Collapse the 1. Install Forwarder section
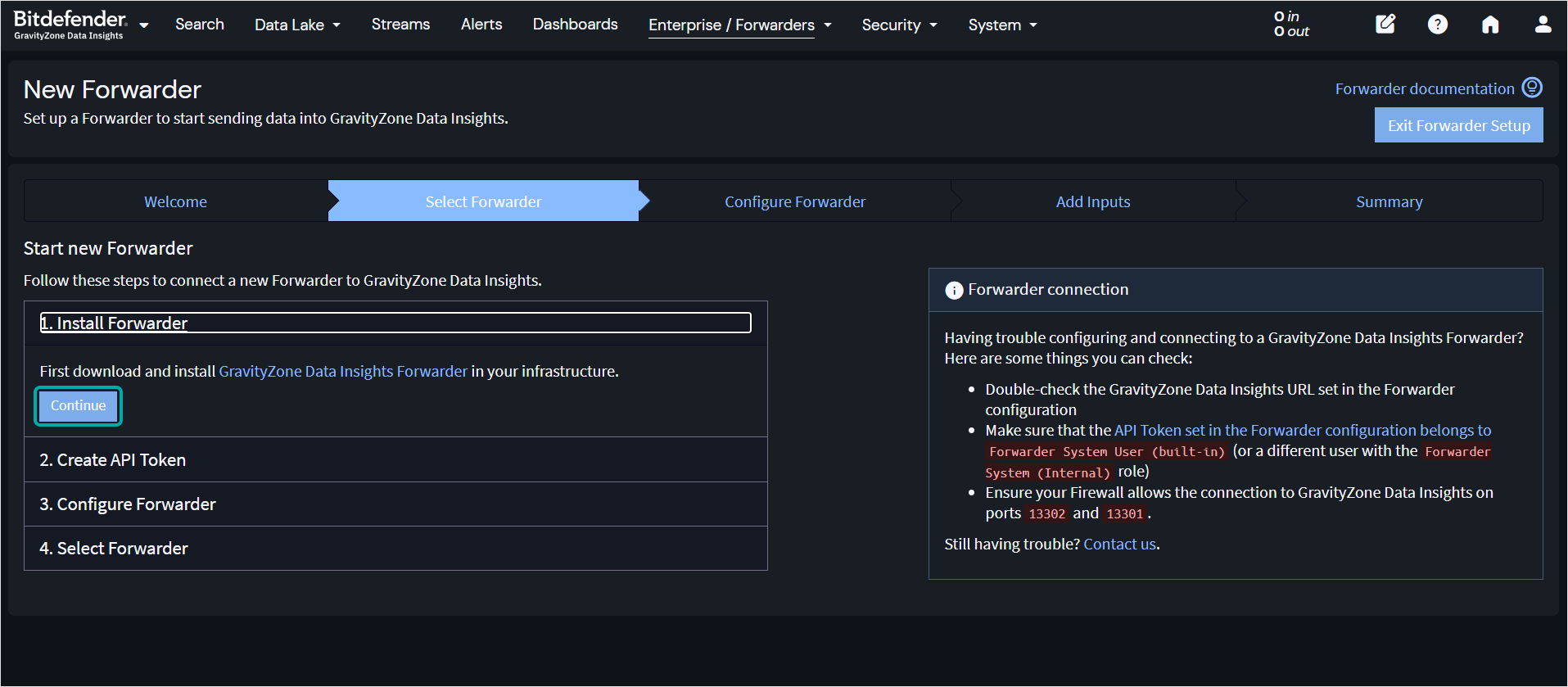Screen dimensions: 1568x687 click(395, 323)
